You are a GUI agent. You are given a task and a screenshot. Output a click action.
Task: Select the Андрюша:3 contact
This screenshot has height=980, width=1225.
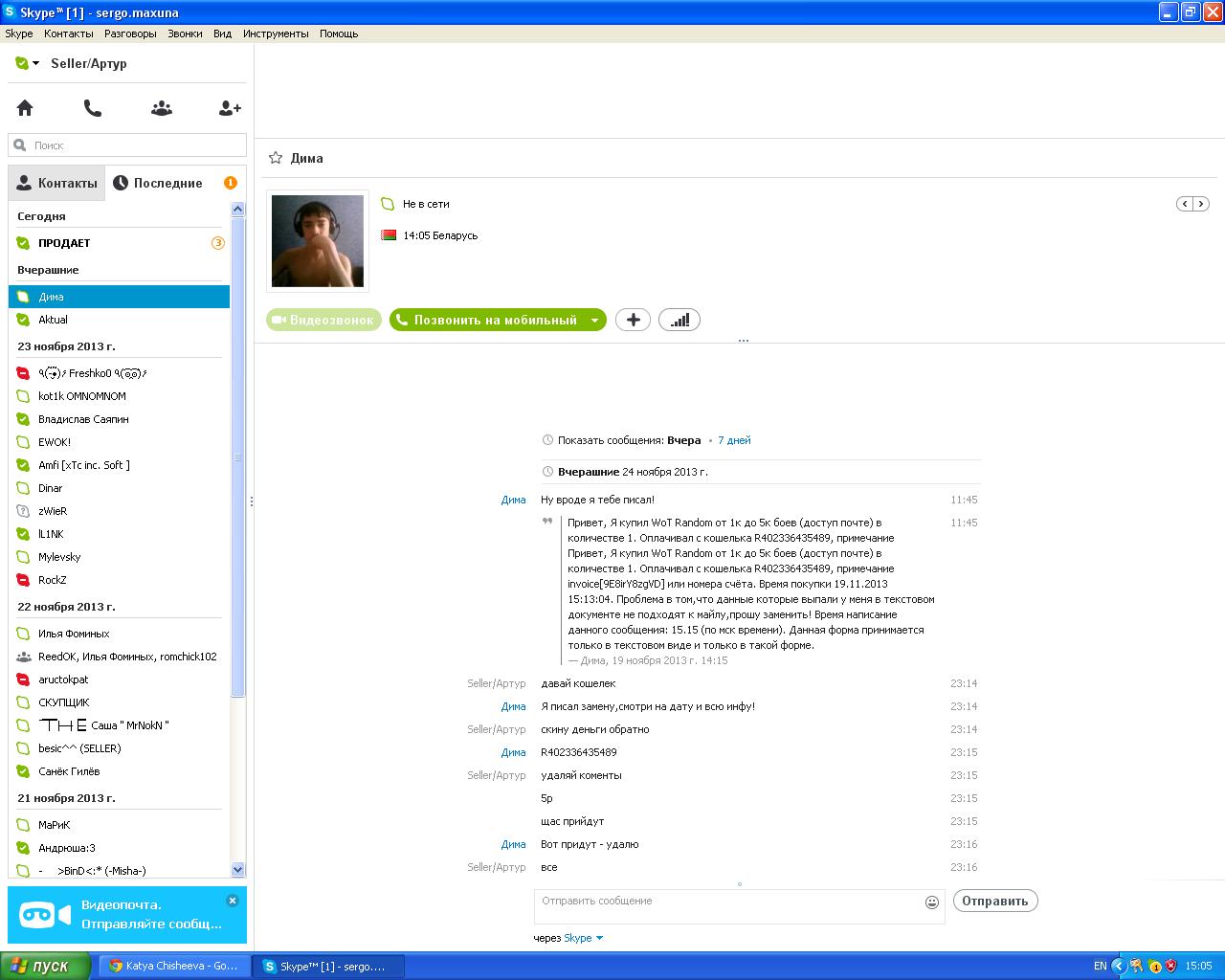click(x=120, y=848)
